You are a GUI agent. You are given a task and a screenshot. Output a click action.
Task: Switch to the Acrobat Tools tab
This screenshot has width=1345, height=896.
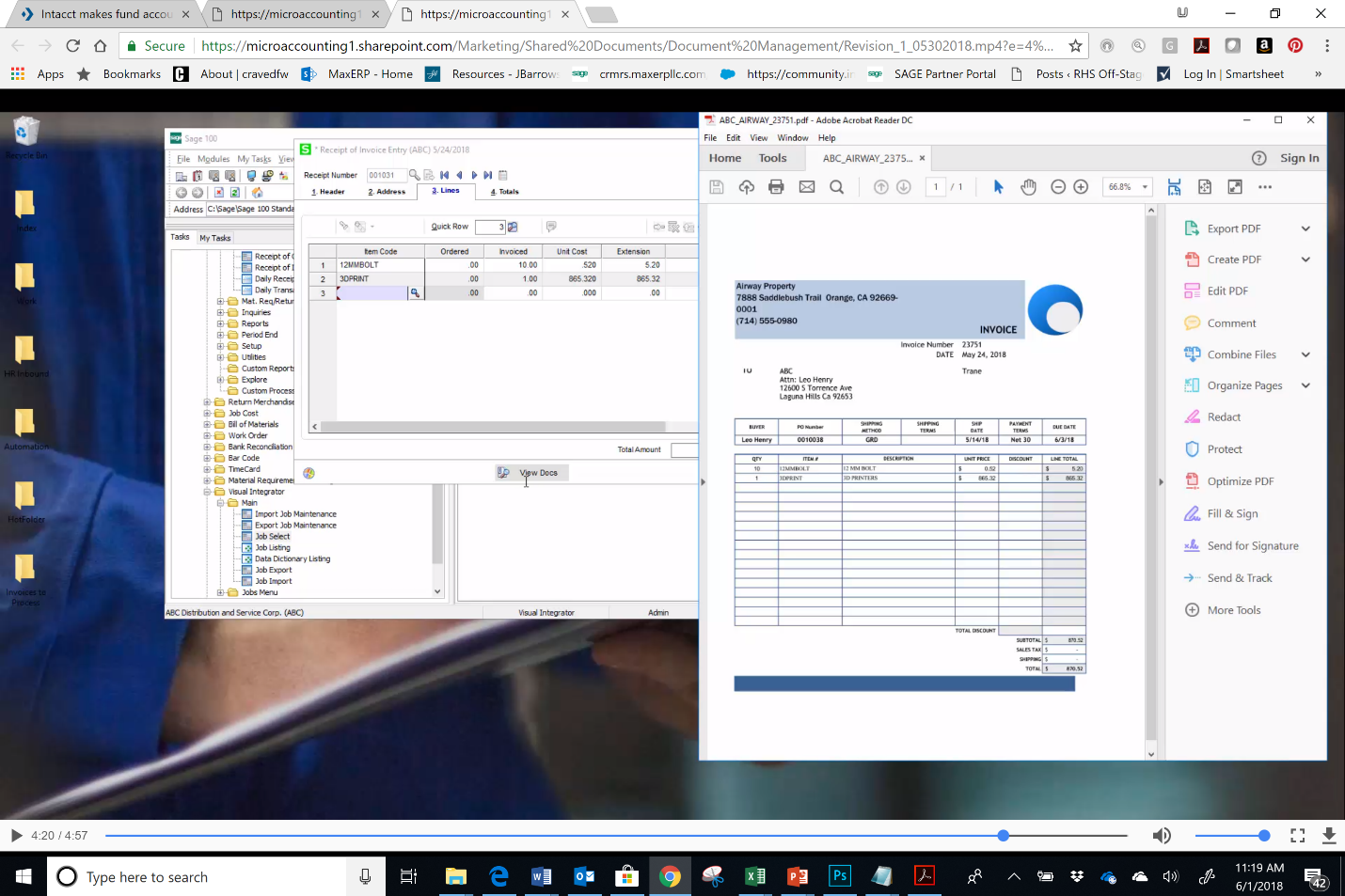coord(773,158)
